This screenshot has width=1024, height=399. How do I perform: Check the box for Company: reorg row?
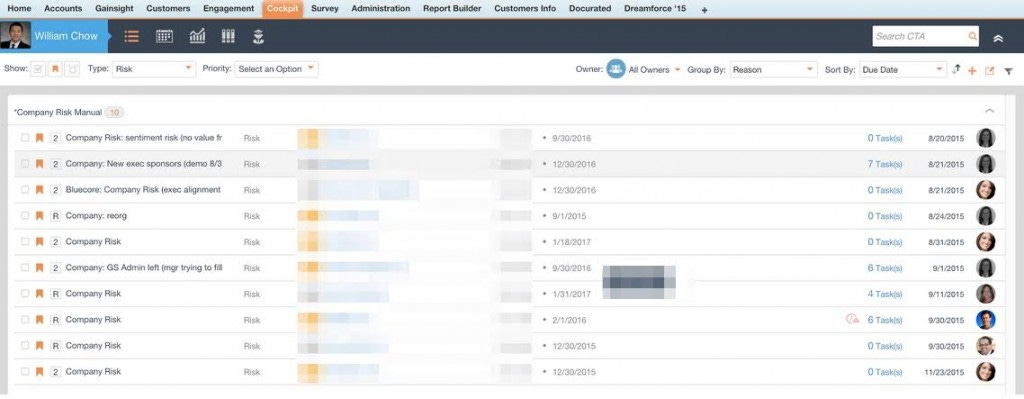(x=25, y=215)
